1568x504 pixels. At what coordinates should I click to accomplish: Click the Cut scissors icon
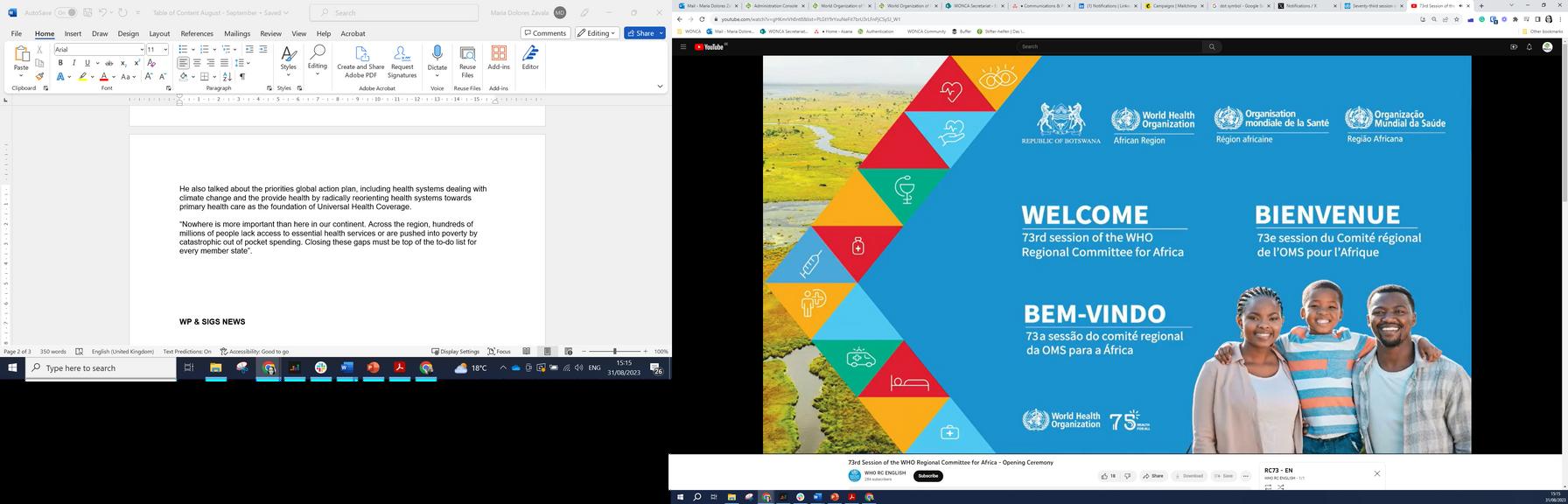39,50
